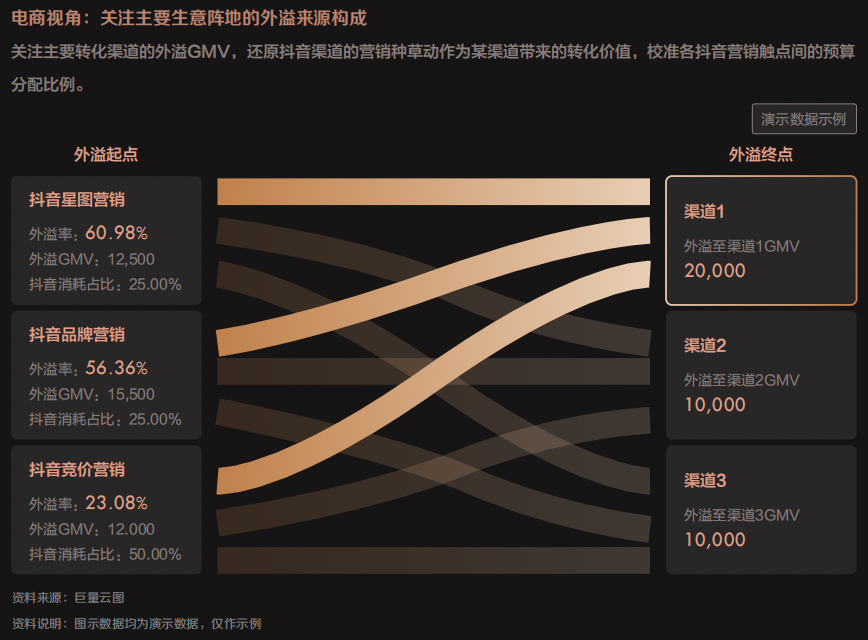Click the 外溢终点 column header
Viewport: 868px width, 640px height.
click(761, 154)
